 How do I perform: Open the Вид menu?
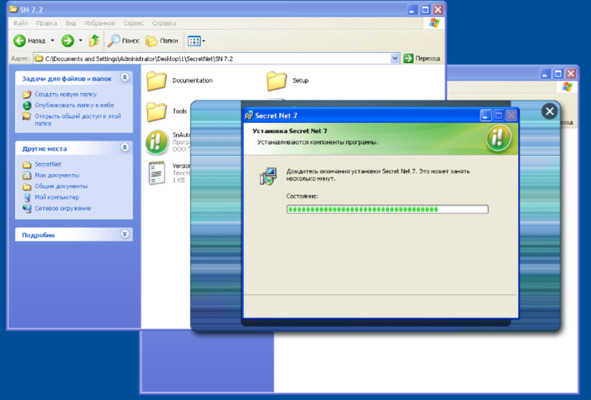[x=70, y=23]
